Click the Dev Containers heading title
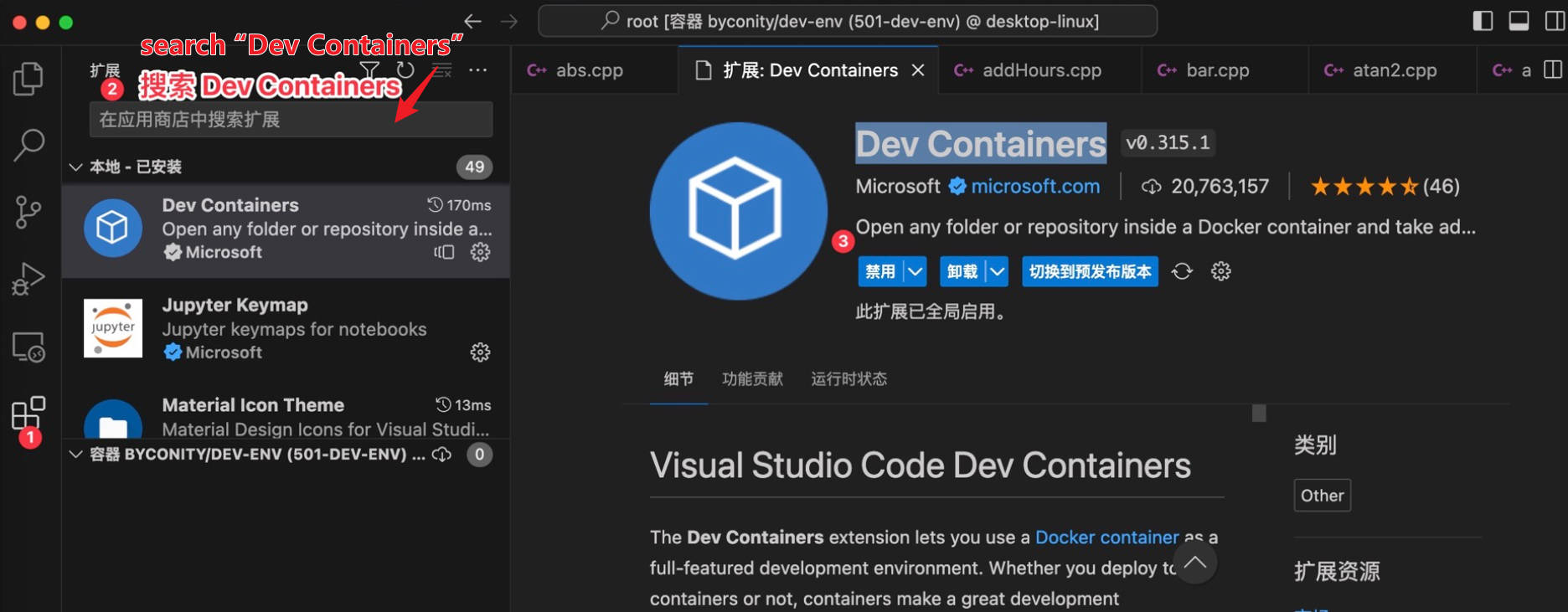This screenshot has height=612, width=1568. tap(981, 144)
